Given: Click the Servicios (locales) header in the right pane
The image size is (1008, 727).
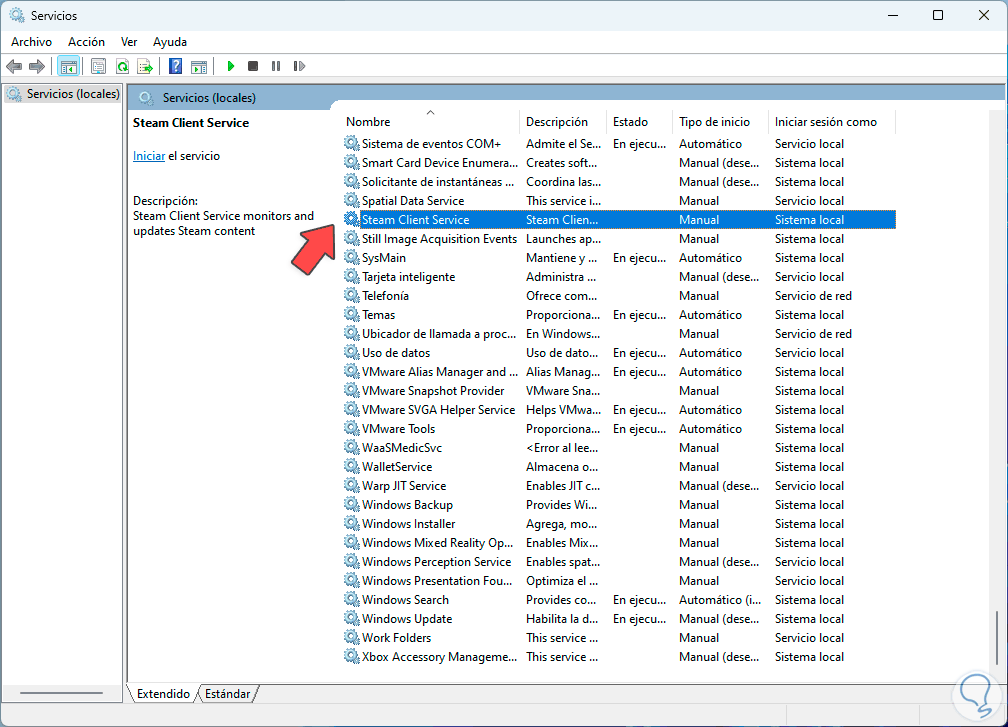Looking at the screenshot, I should [209, 98].
